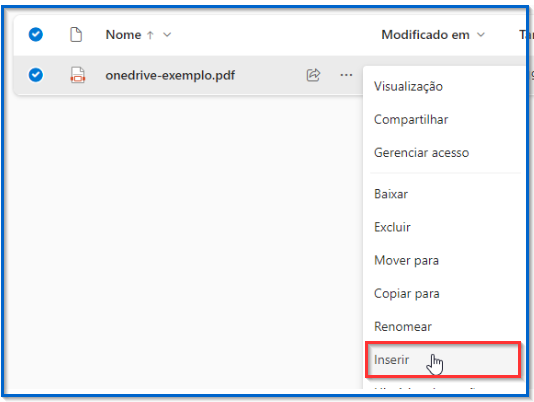Click the PDF file icon of onedrive-exemplo.pdf
This screenshot has width=534, height=402.
click(78, 75)
